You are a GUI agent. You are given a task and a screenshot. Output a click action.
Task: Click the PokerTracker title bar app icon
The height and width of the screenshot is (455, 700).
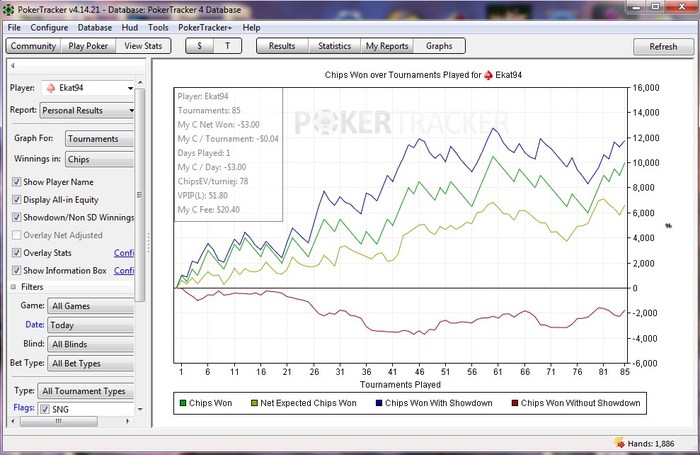8,9
